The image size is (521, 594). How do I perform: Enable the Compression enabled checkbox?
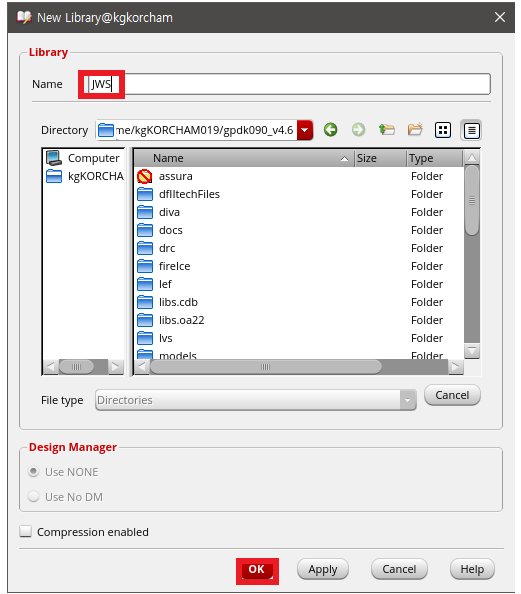point(25,531)
